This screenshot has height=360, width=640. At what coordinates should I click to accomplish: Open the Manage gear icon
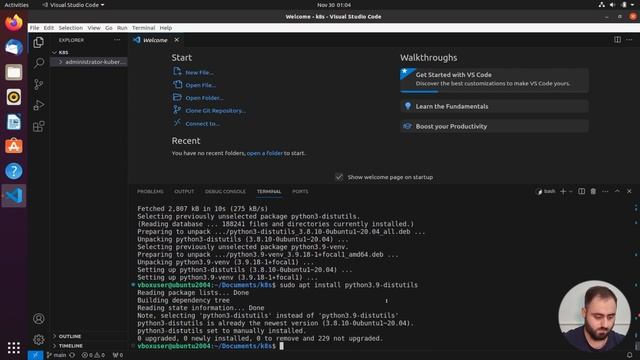[38, 339]
